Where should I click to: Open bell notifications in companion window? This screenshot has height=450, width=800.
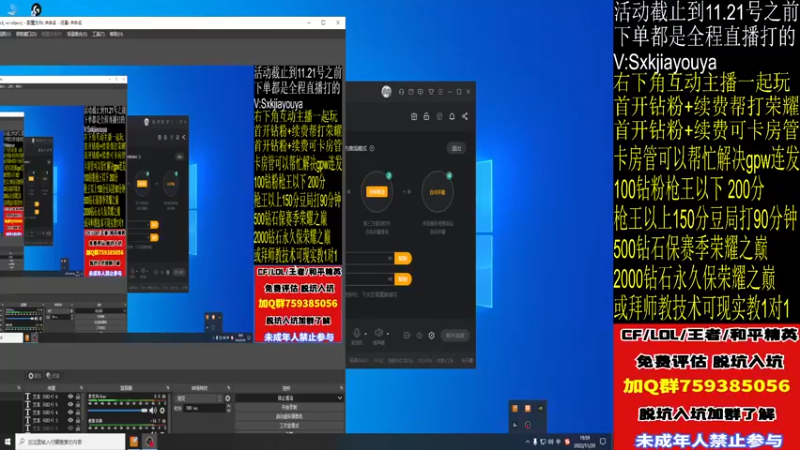point(452,116)
